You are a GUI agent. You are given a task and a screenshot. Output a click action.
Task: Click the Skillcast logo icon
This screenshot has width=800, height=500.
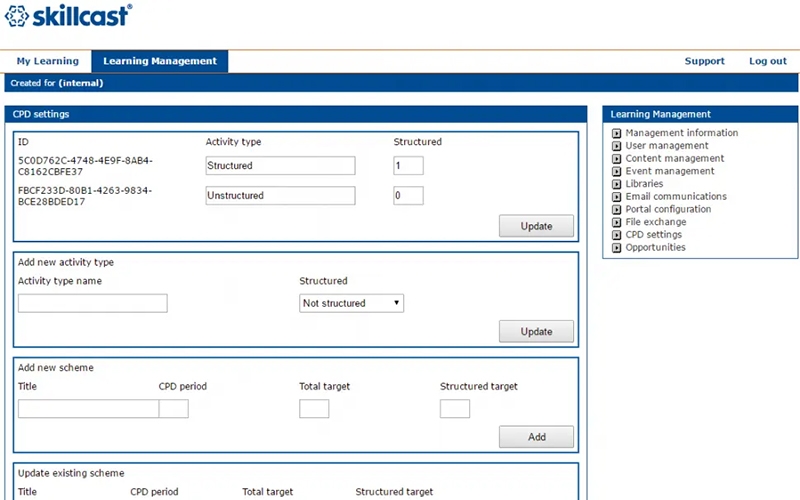pyautogui.click(x=17, y=15)
